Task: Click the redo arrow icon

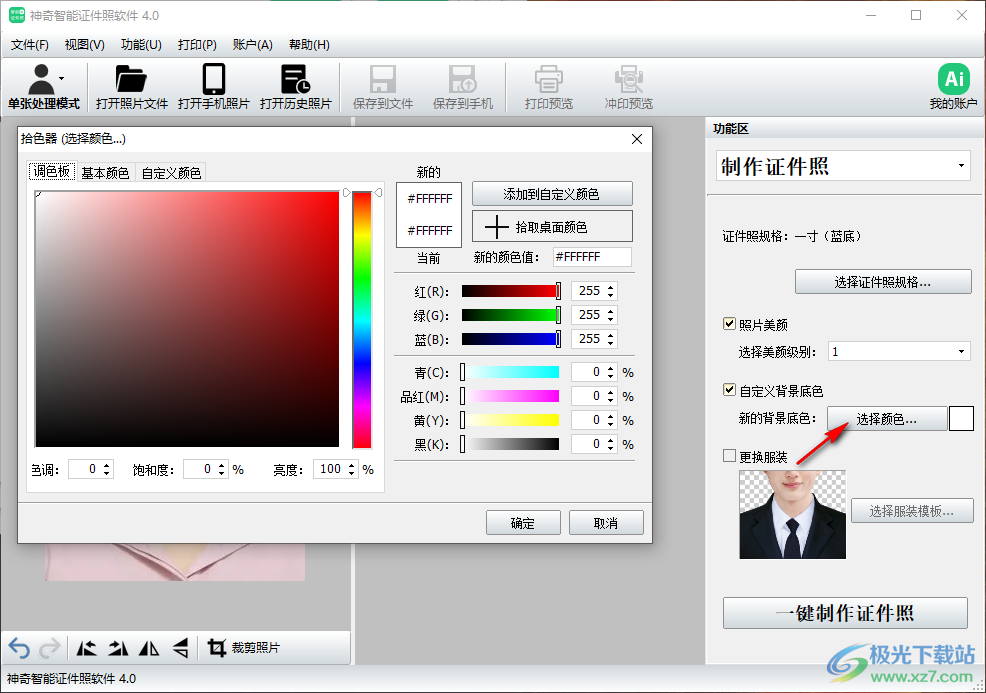Action: (x=50, y=647)
